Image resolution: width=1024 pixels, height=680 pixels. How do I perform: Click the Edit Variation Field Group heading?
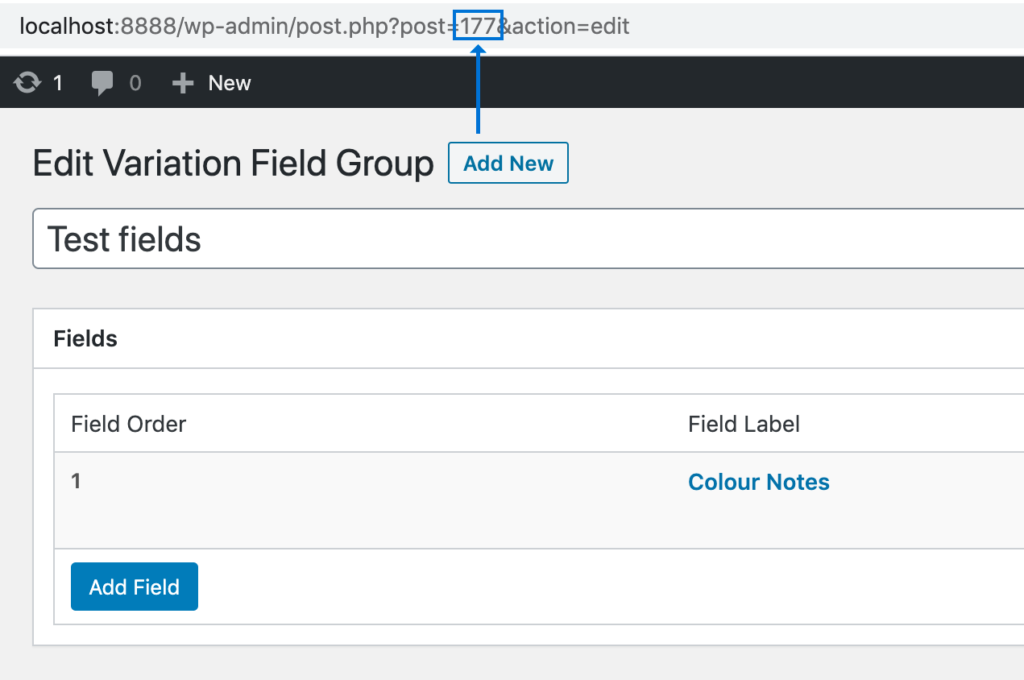point(232,162)
